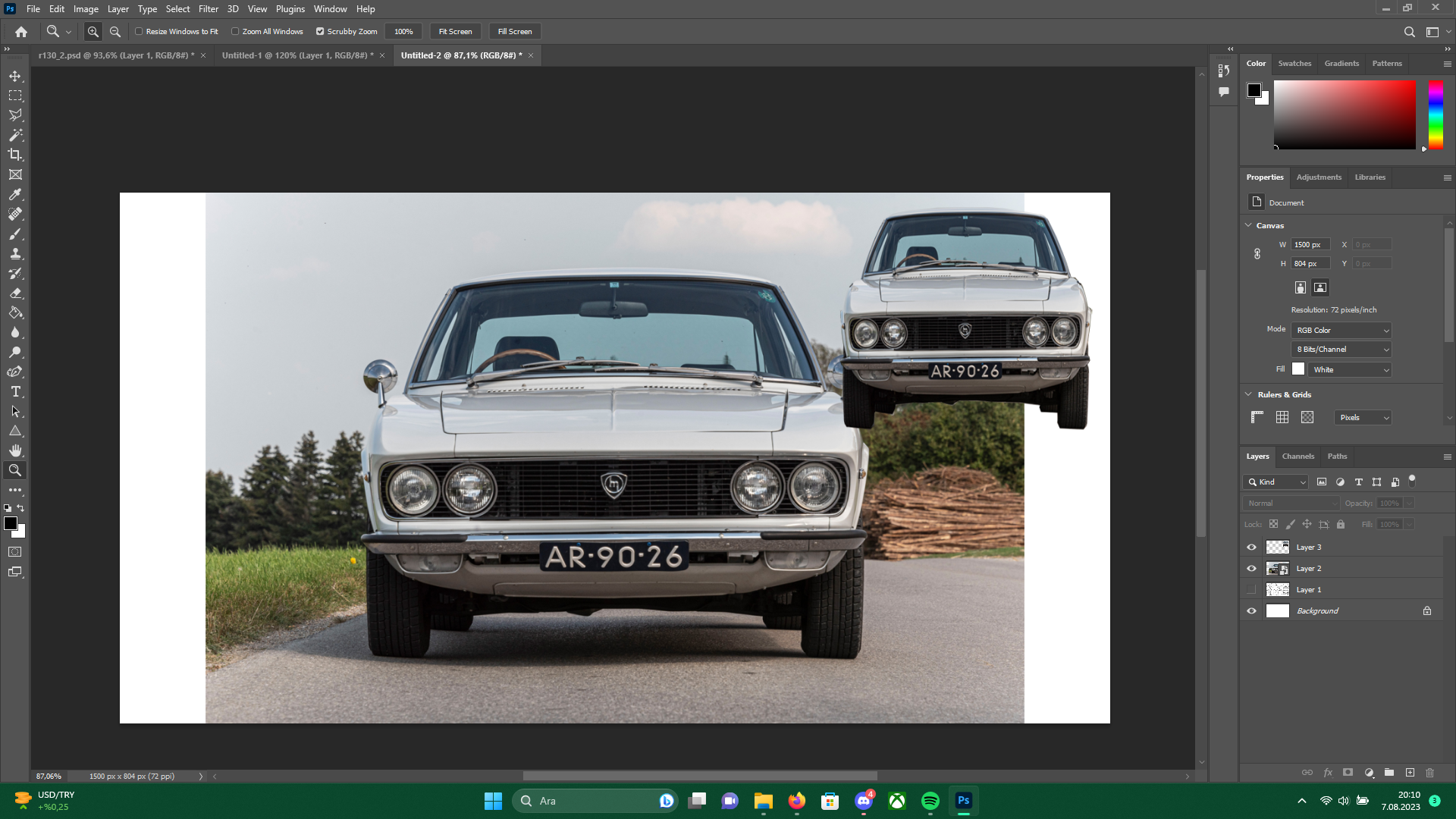Collapse the Canvas section
Viewport: 1456px width, 819px height.
tap(1248, 225)
